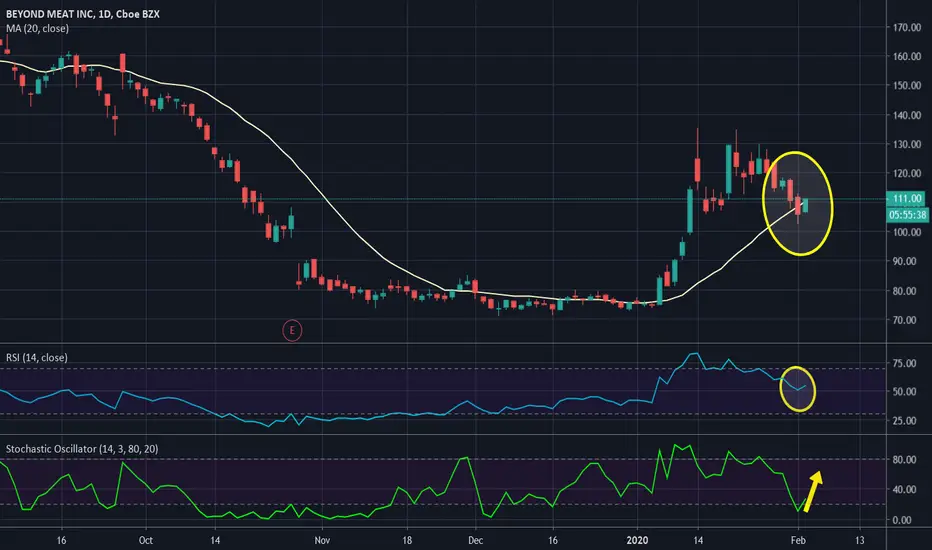Click the RSI 50.00 axis label
The height and width of the screenshot is (550, 932).
[x=904, y=392]
